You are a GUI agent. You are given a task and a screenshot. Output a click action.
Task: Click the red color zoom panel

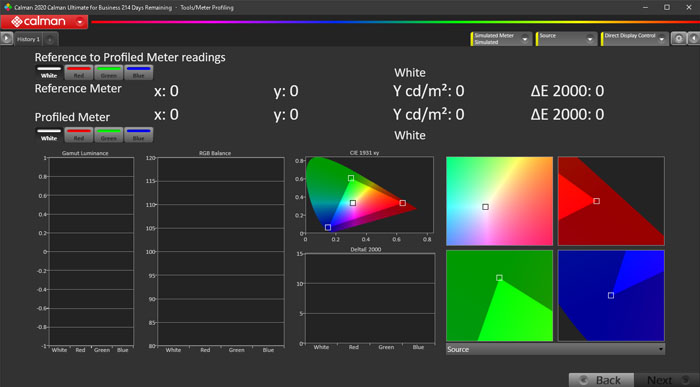[611, 201]
